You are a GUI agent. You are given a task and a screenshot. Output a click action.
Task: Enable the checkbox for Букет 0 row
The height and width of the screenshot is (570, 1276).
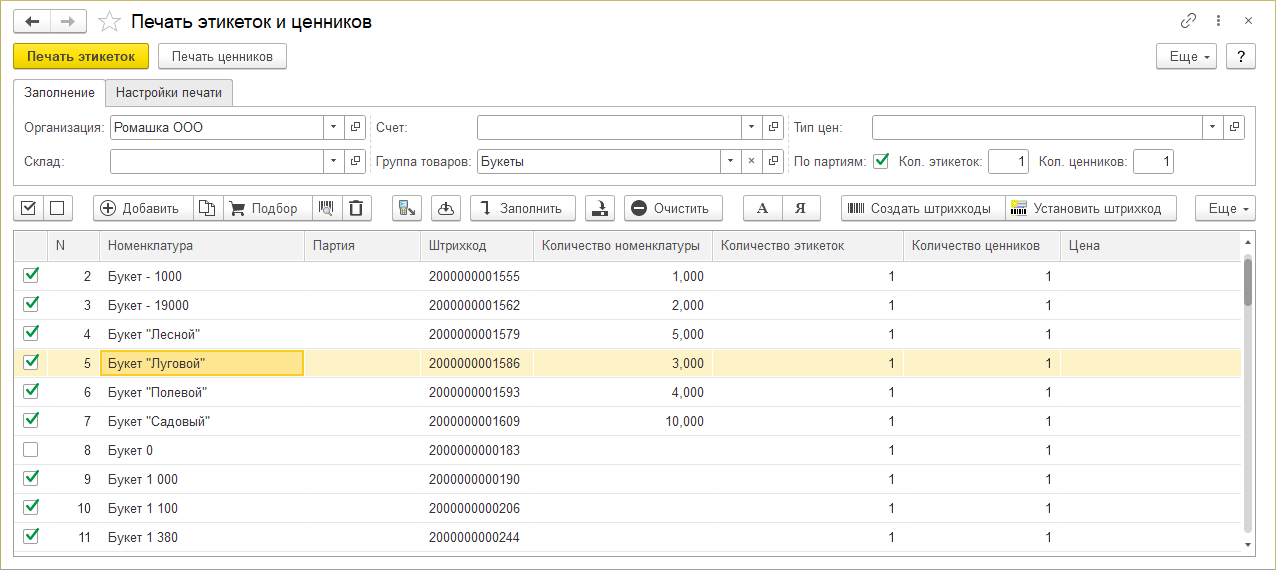point(31,450)
